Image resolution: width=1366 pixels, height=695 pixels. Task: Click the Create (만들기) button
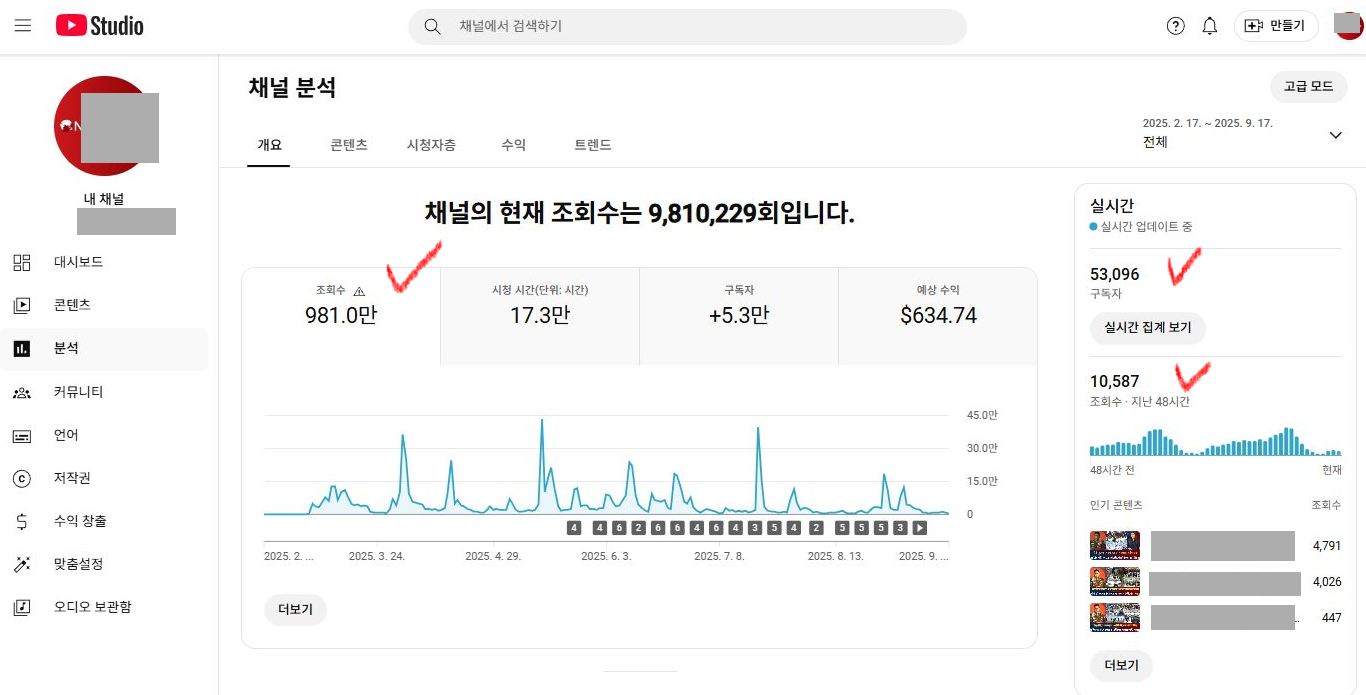click(x=1276, y=26)
